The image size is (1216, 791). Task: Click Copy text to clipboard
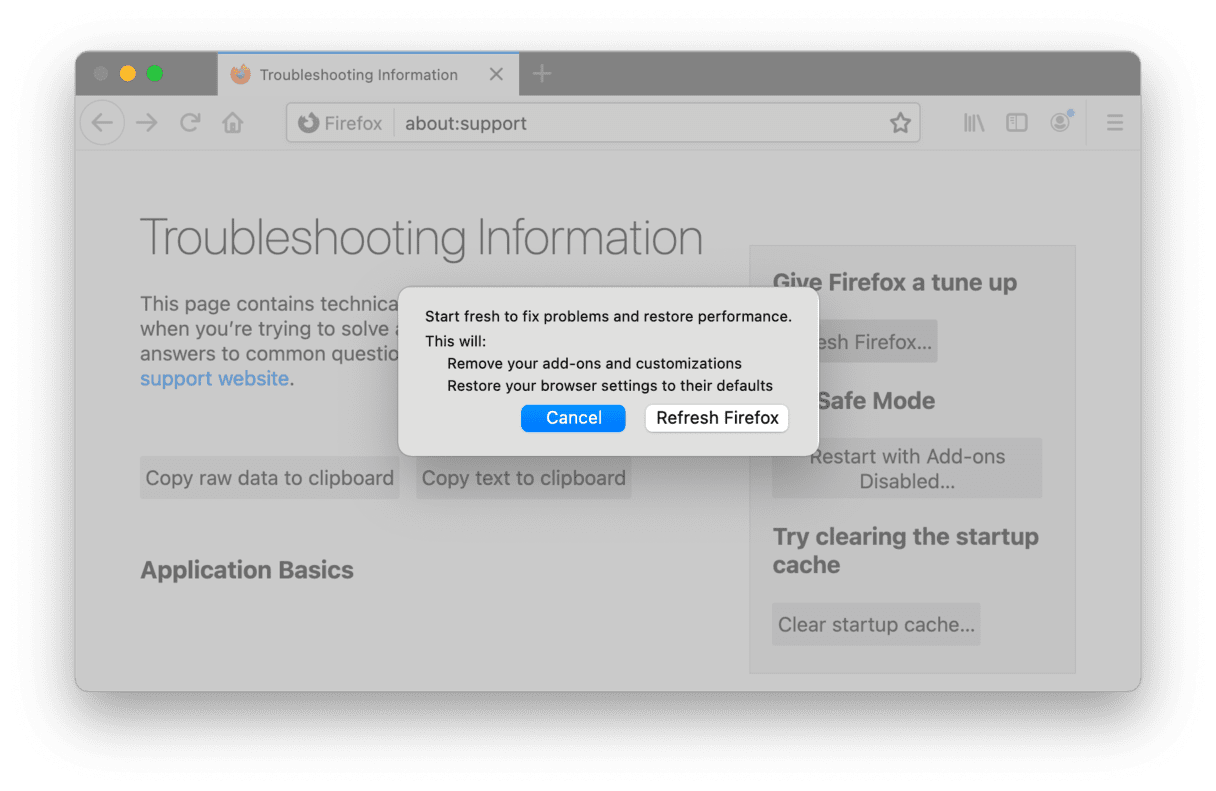[523, 478]
